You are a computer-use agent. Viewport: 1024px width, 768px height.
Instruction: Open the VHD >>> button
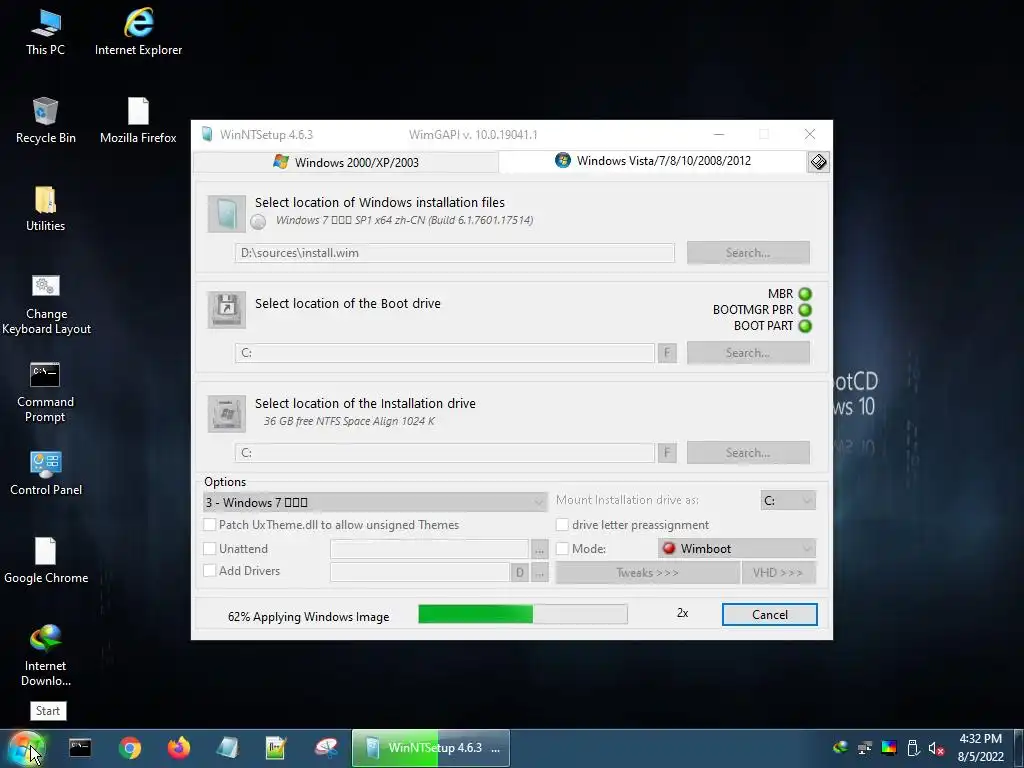point(778,573)
